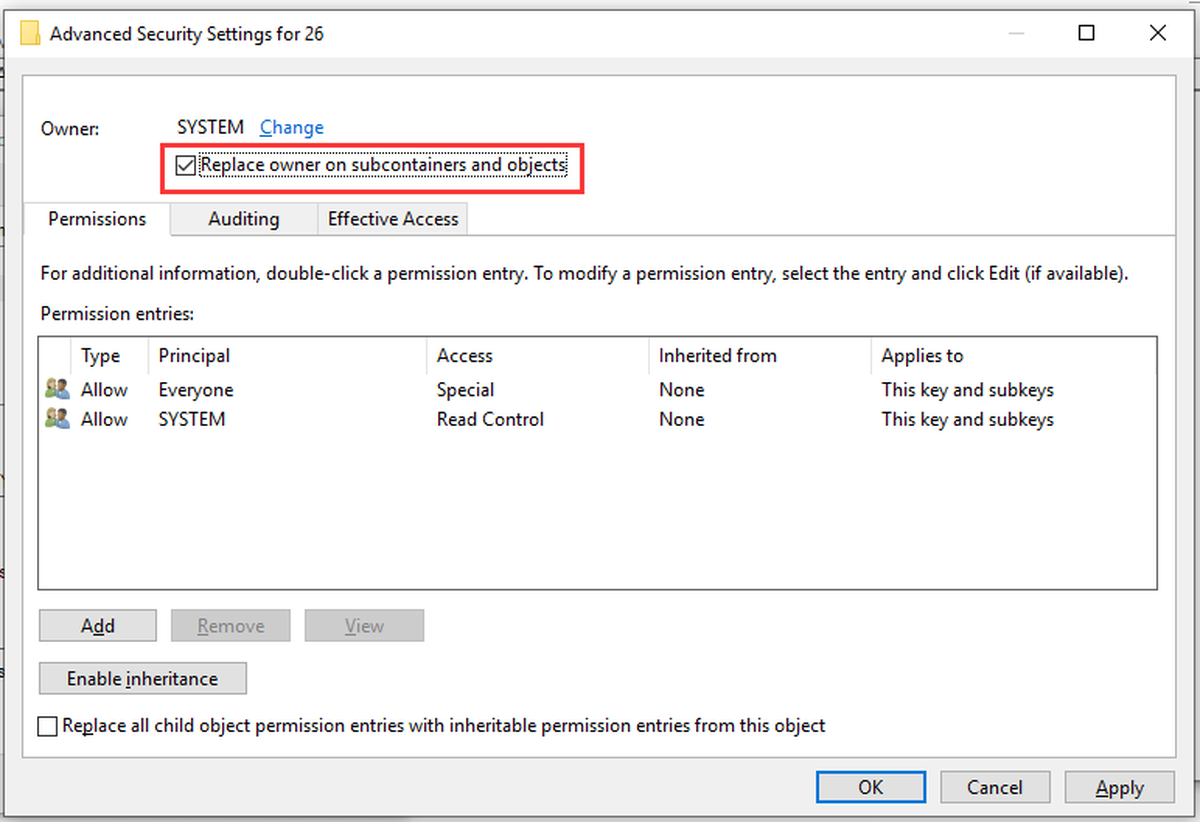Maximize the Advanced Security Settings window

pos(1086,33)
